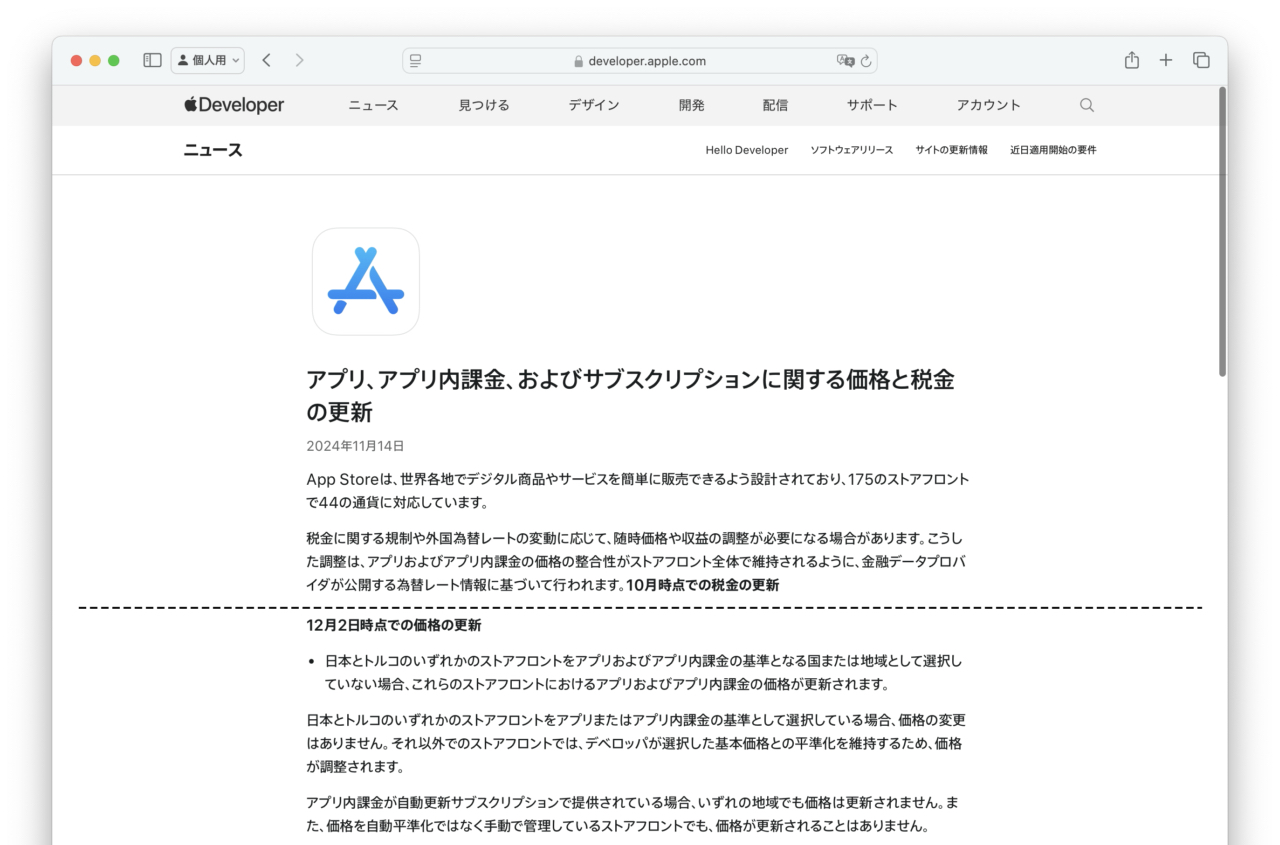Open the 個人用 profile dropdown
This screenshot has height=845, width=1280.
click(208, 60)
